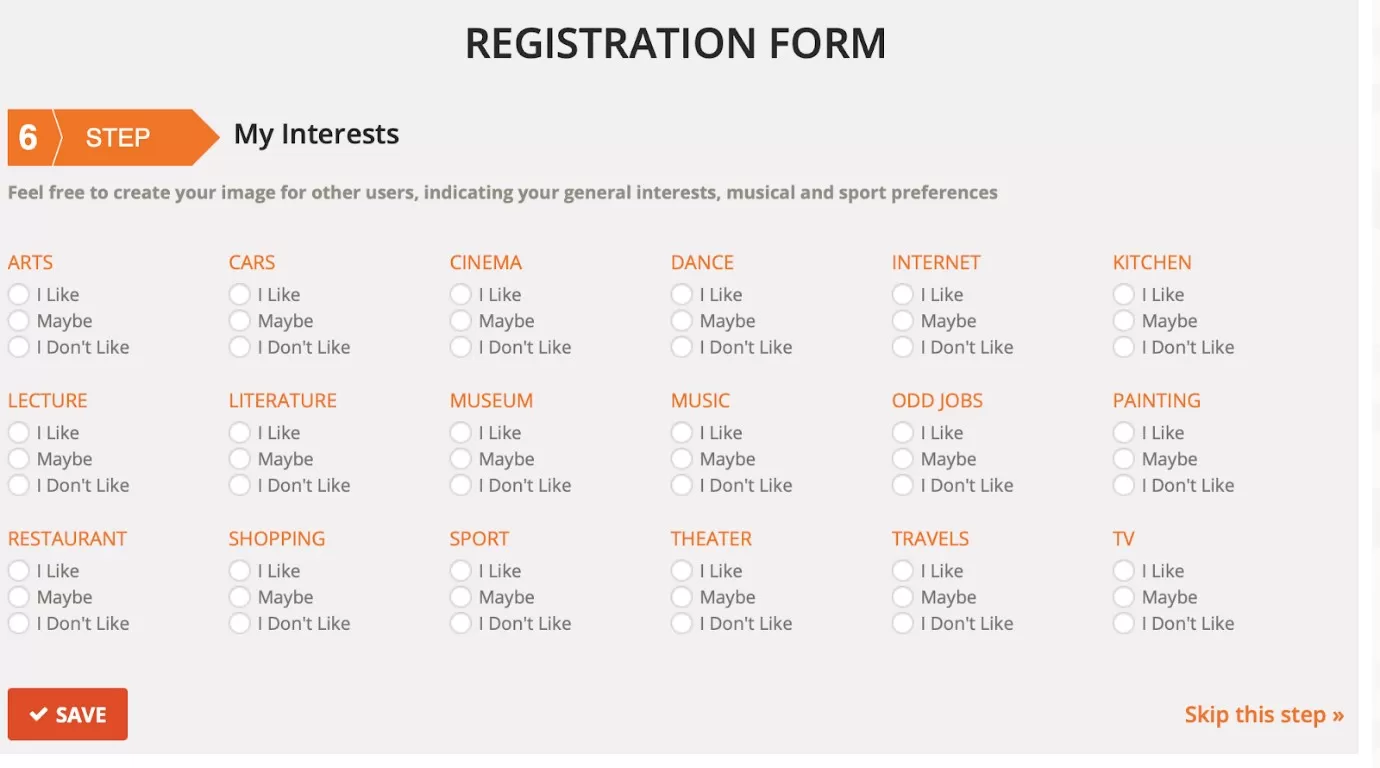
Task: Mark Theater as "I Don't Like"
Action: [681, 623]
